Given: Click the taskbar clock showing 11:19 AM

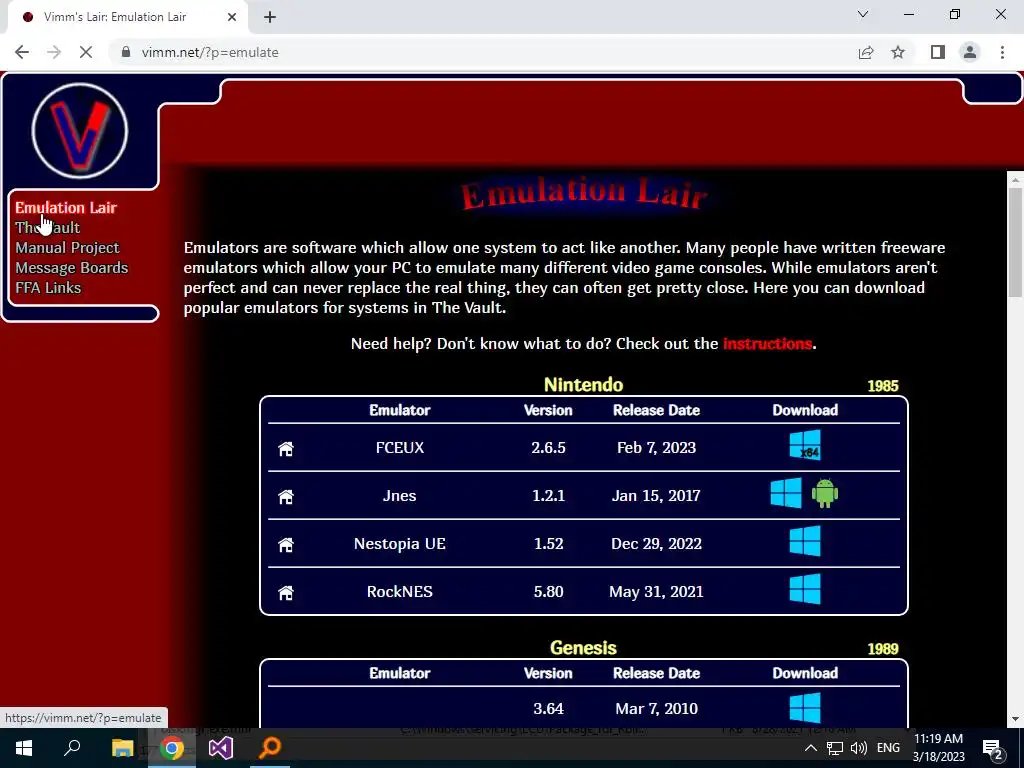Looking at the screenshot, I should point(938,739).
